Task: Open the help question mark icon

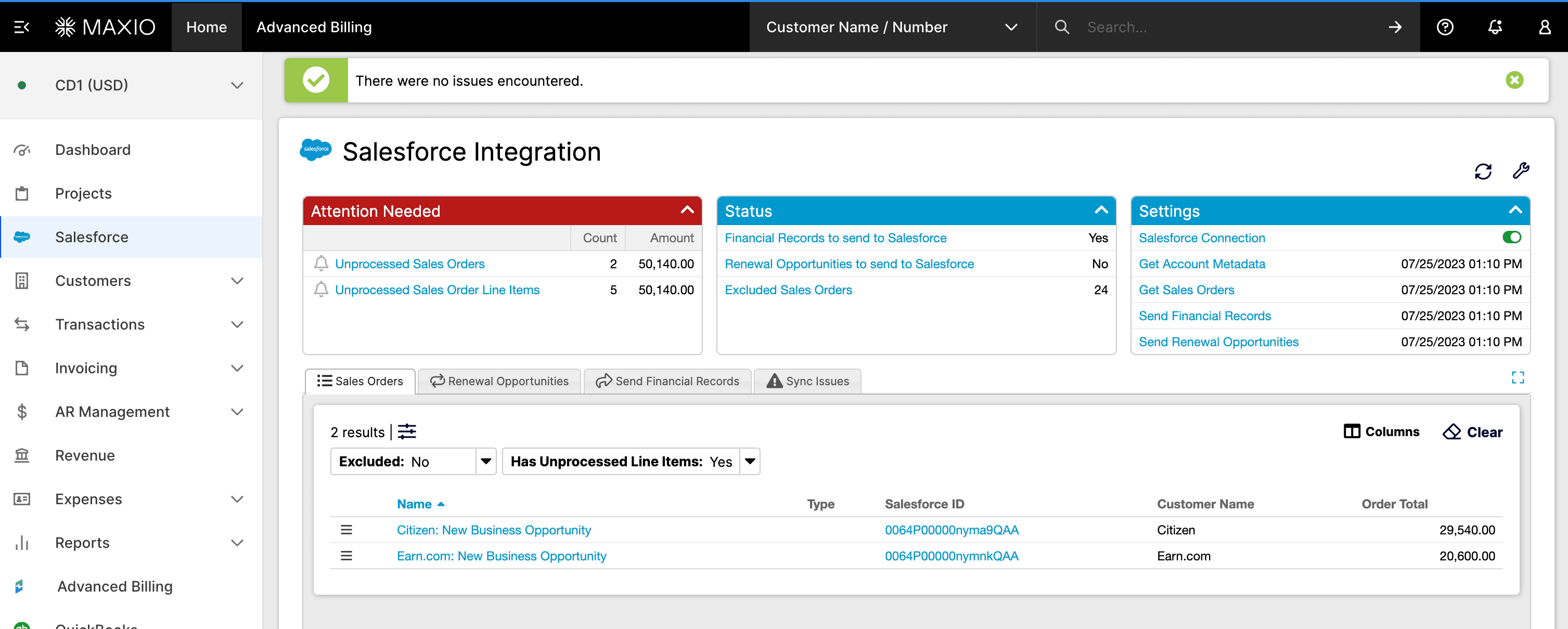Action: (x=1445, y=28)
